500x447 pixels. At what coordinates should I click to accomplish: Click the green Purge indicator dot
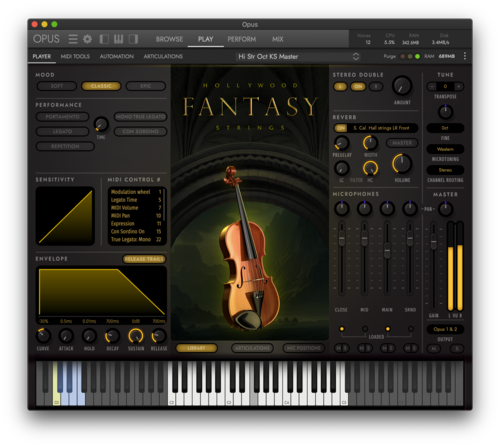(417, 56)
